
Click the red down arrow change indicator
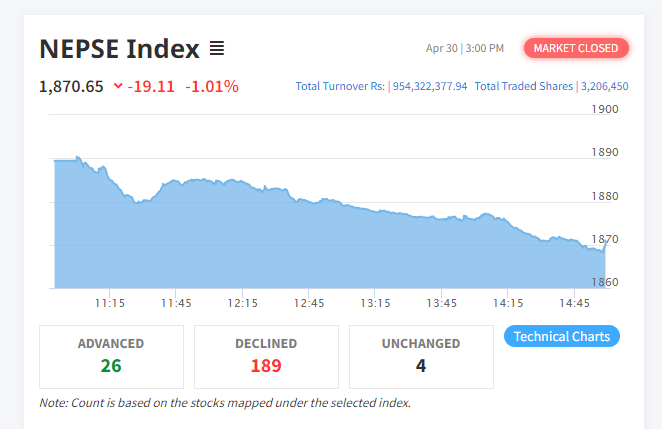(x=118, y=86)
